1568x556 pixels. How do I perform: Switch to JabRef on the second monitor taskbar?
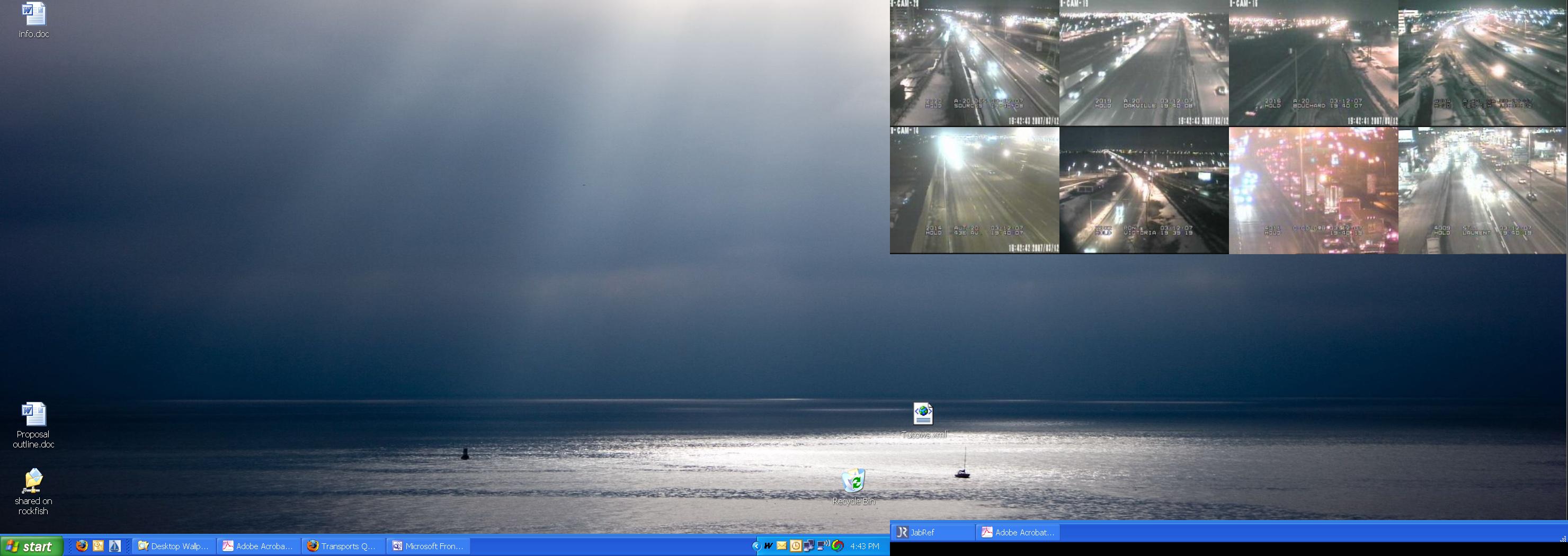[932, 532]
